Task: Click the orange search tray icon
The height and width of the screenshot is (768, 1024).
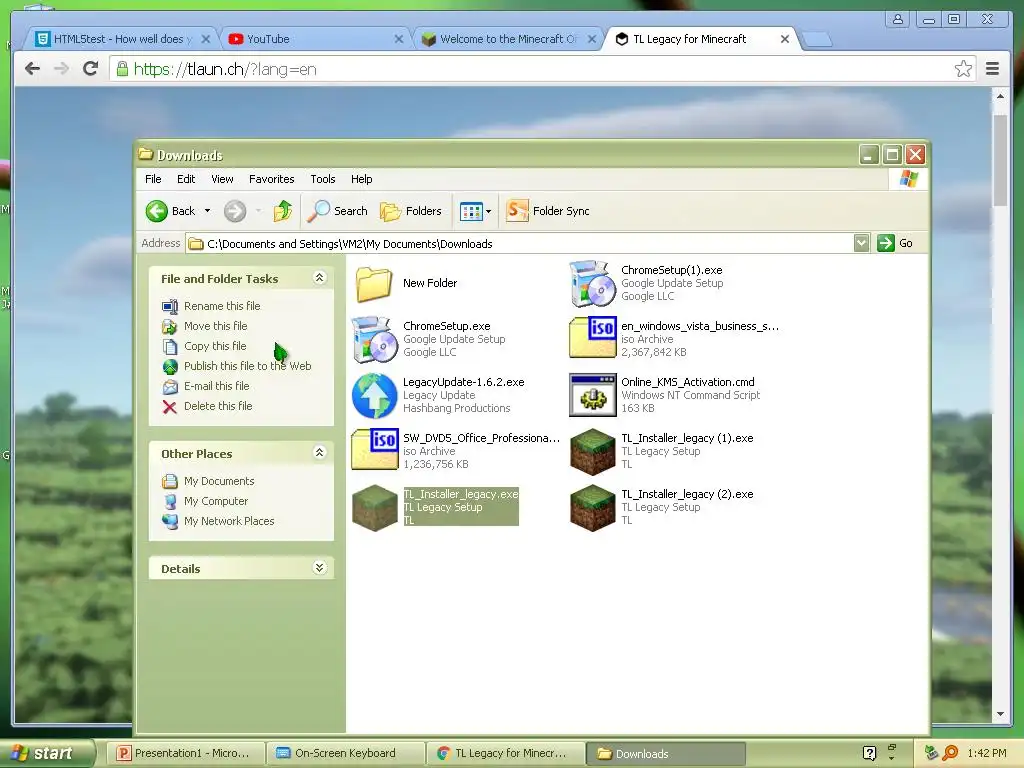Action: (950, 753)
